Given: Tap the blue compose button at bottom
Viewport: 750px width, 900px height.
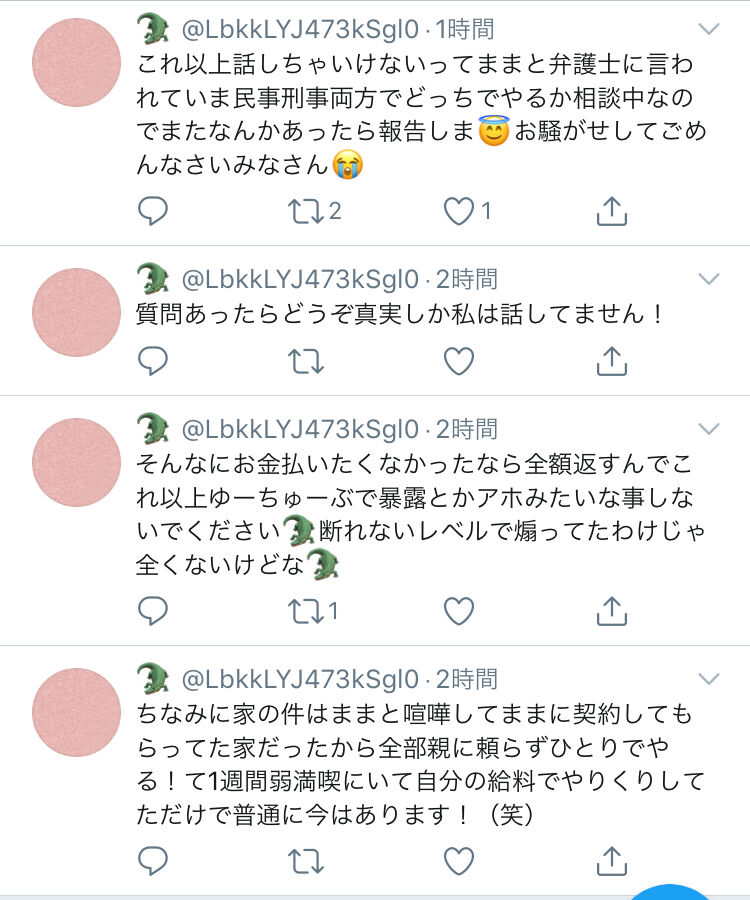Looking at the screenshot, I should click(671, 892).
